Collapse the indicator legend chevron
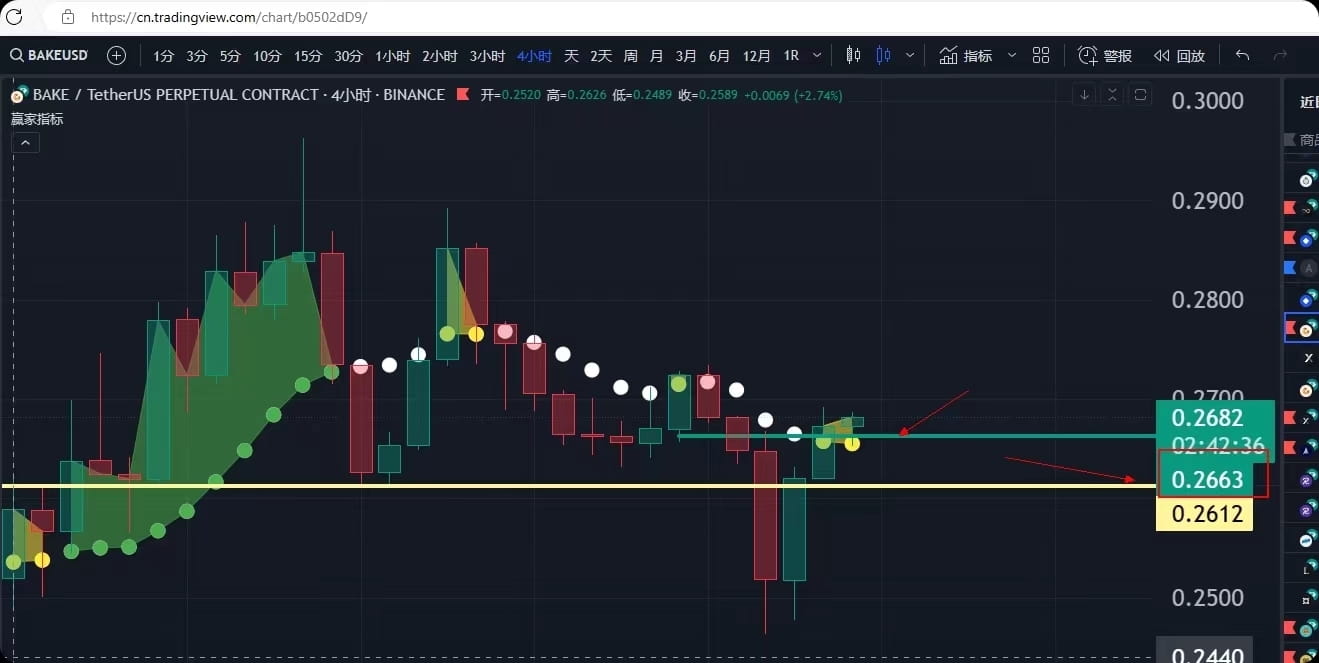 click(x=25, y=143)
